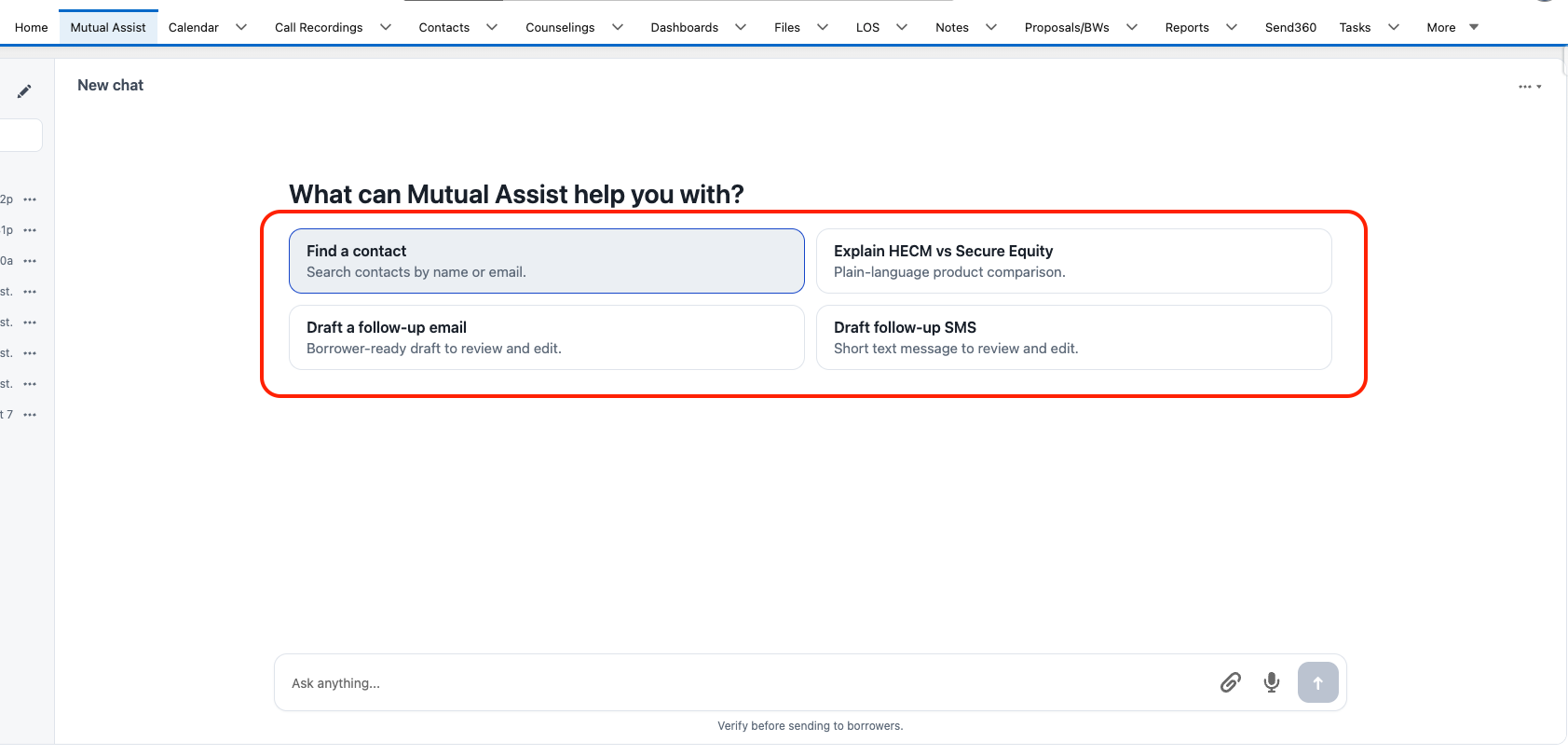Image resolution: width=1568 pixels, height=755 pixels.
Task: Navigate to the Dashboards tab
Action: (685, 27)
